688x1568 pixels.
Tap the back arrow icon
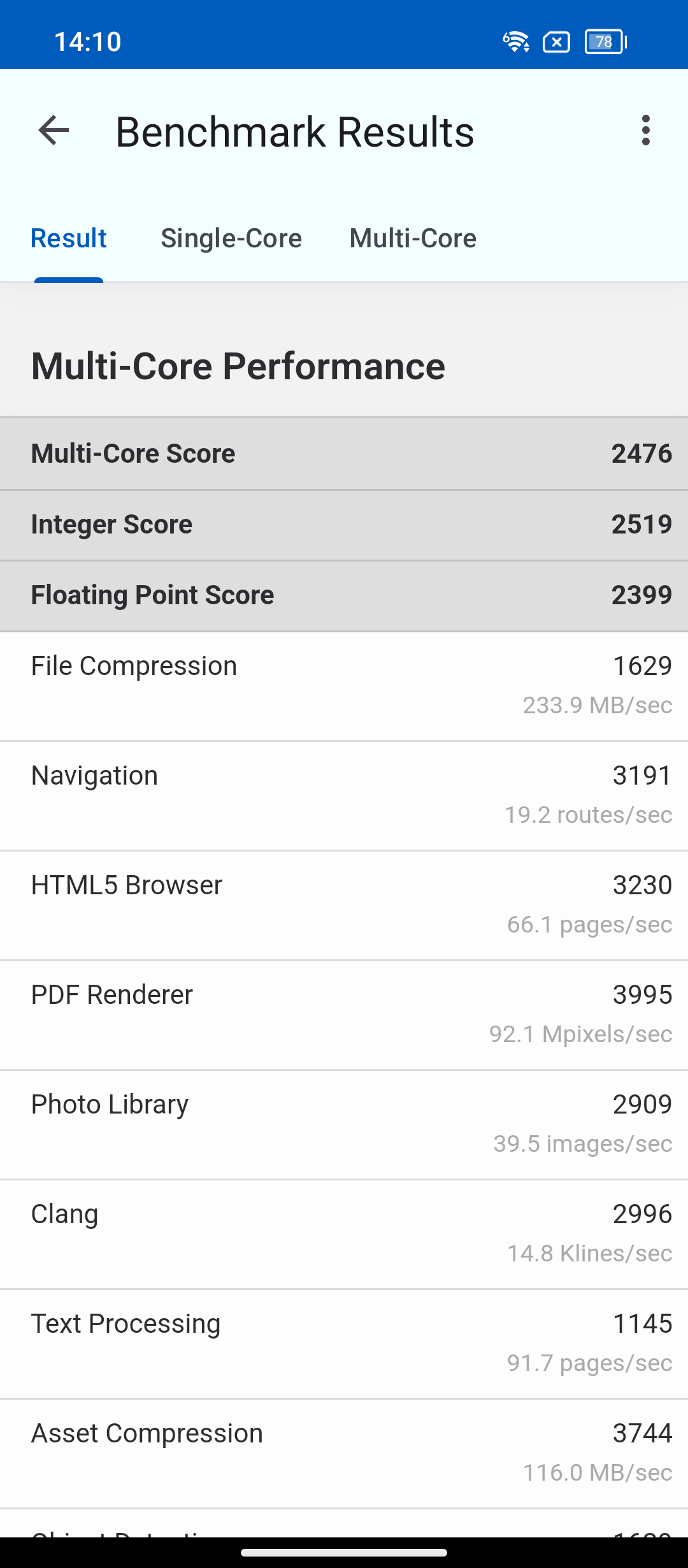coord(54,131)
